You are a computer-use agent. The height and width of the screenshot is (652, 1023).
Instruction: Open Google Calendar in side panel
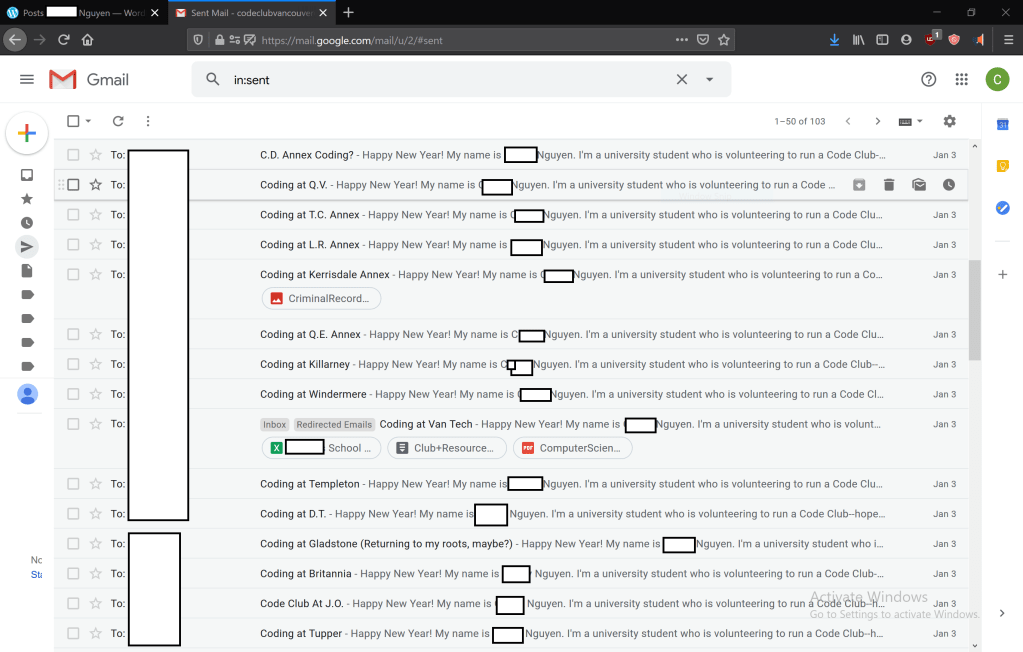pyautogui.click(x=1002, y=124)
